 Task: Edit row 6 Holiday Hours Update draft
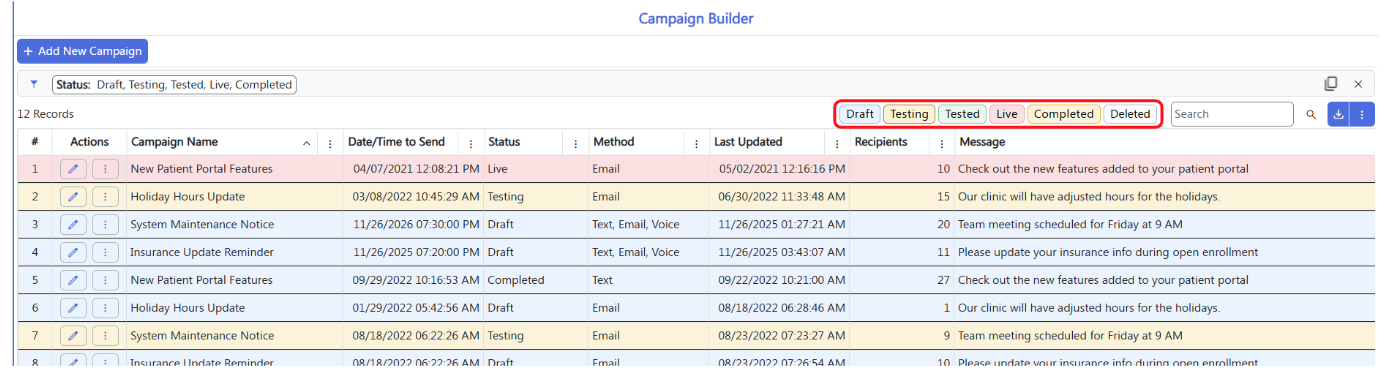point(73,308)
